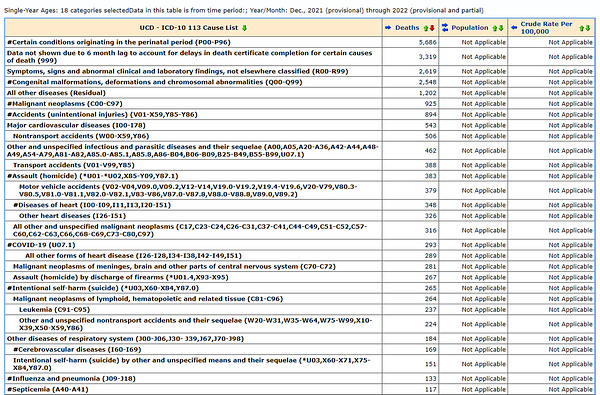The width and height of the screenshot is (600, 395).
Task: Click the 1,202 deaths value
Action: (x=427, y=93)
